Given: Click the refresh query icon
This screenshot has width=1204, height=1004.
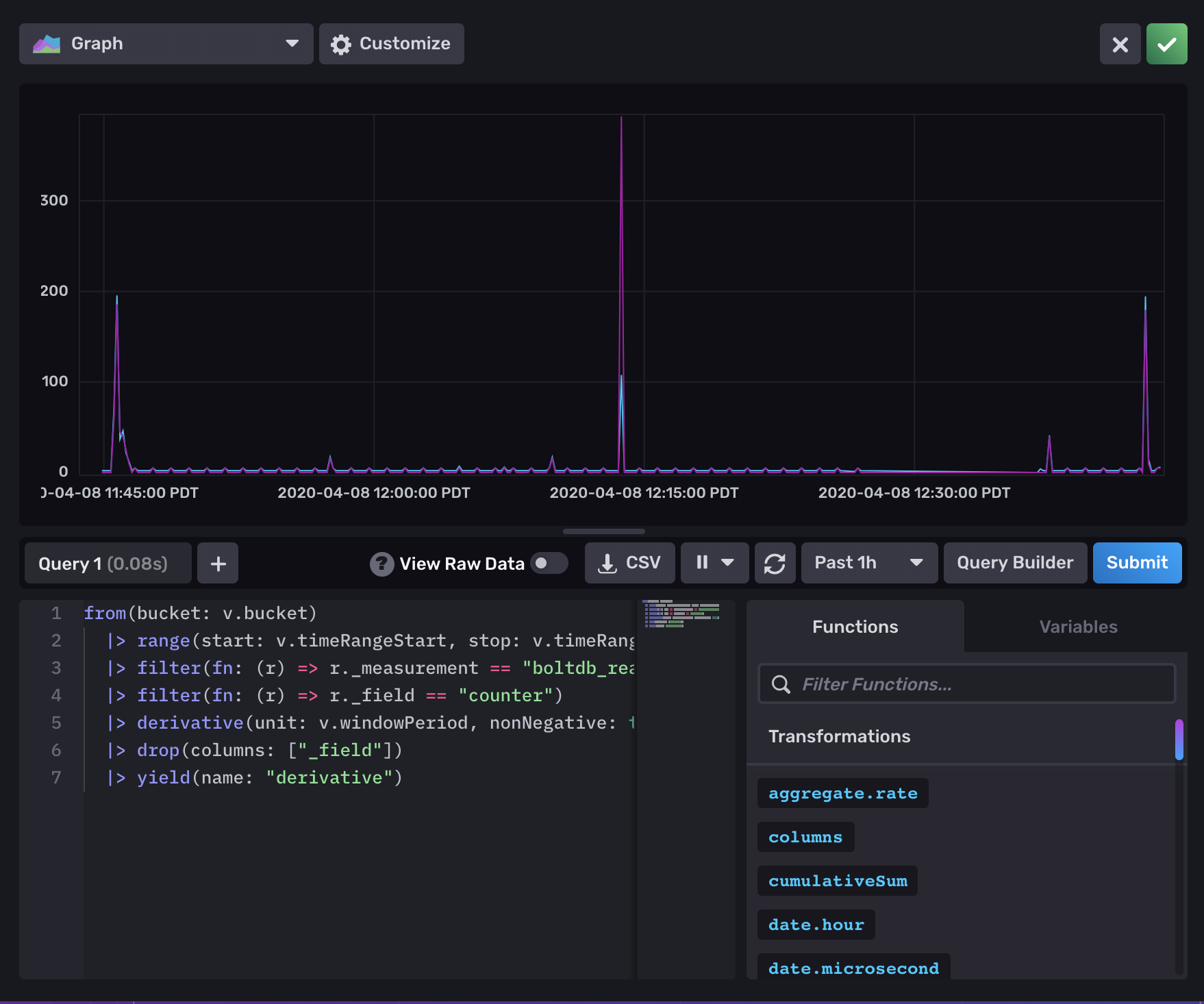Looking at the screenshot, I should point(775,563).
